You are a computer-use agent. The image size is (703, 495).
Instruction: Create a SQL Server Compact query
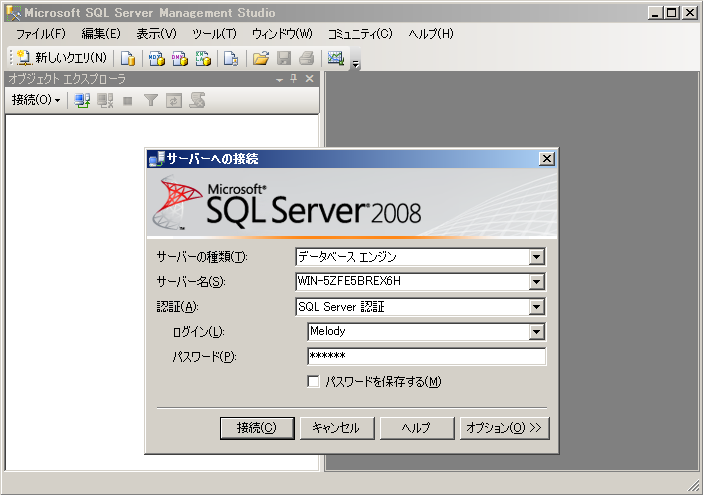(x=231, y=58)
